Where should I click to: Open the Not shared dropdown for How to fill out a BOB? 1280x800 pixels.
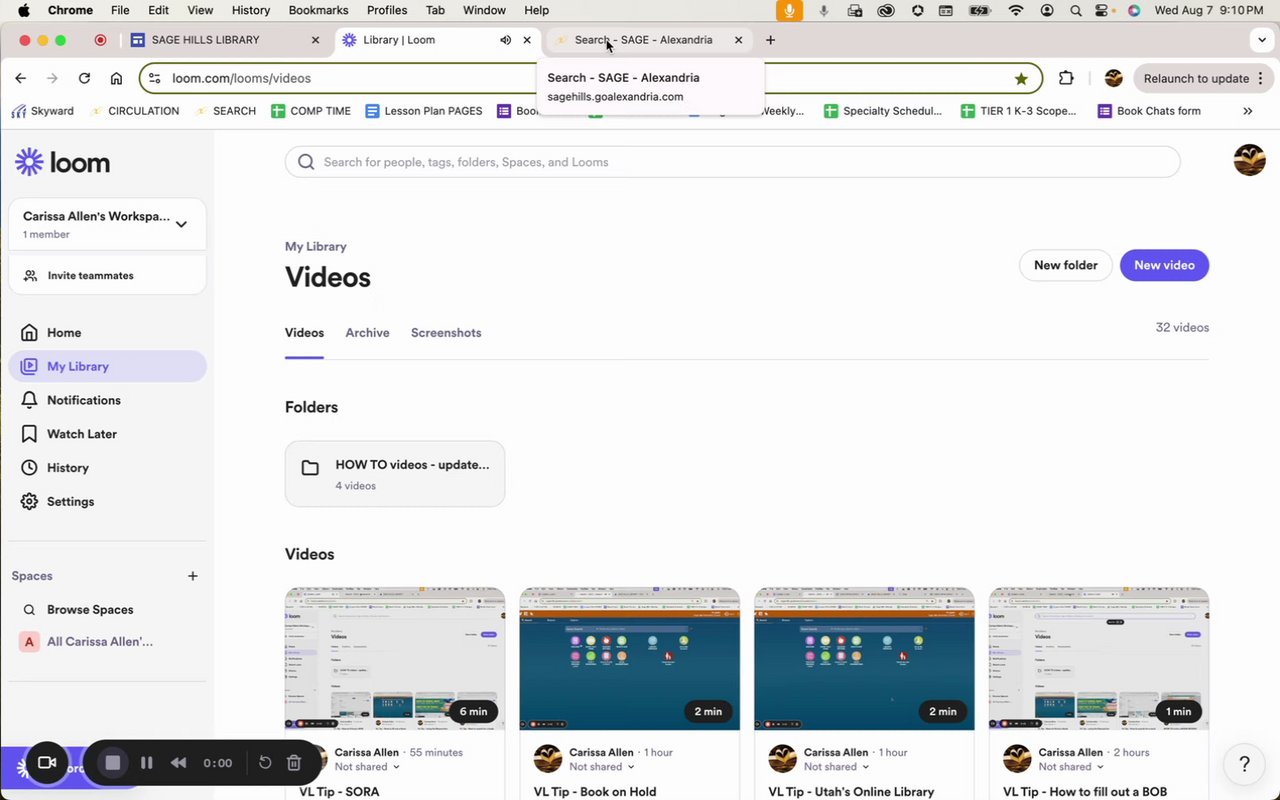[x=1071, y=767]
